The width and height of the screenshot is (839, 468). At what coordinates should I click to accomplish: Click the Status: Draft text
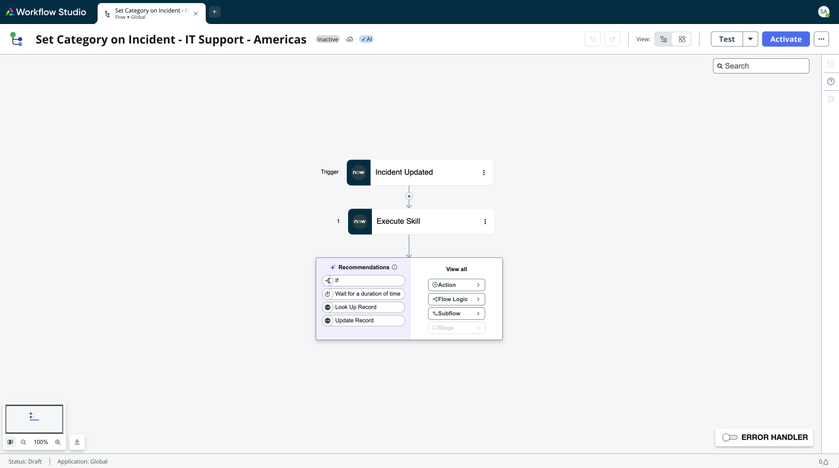[x=25, y=461]
